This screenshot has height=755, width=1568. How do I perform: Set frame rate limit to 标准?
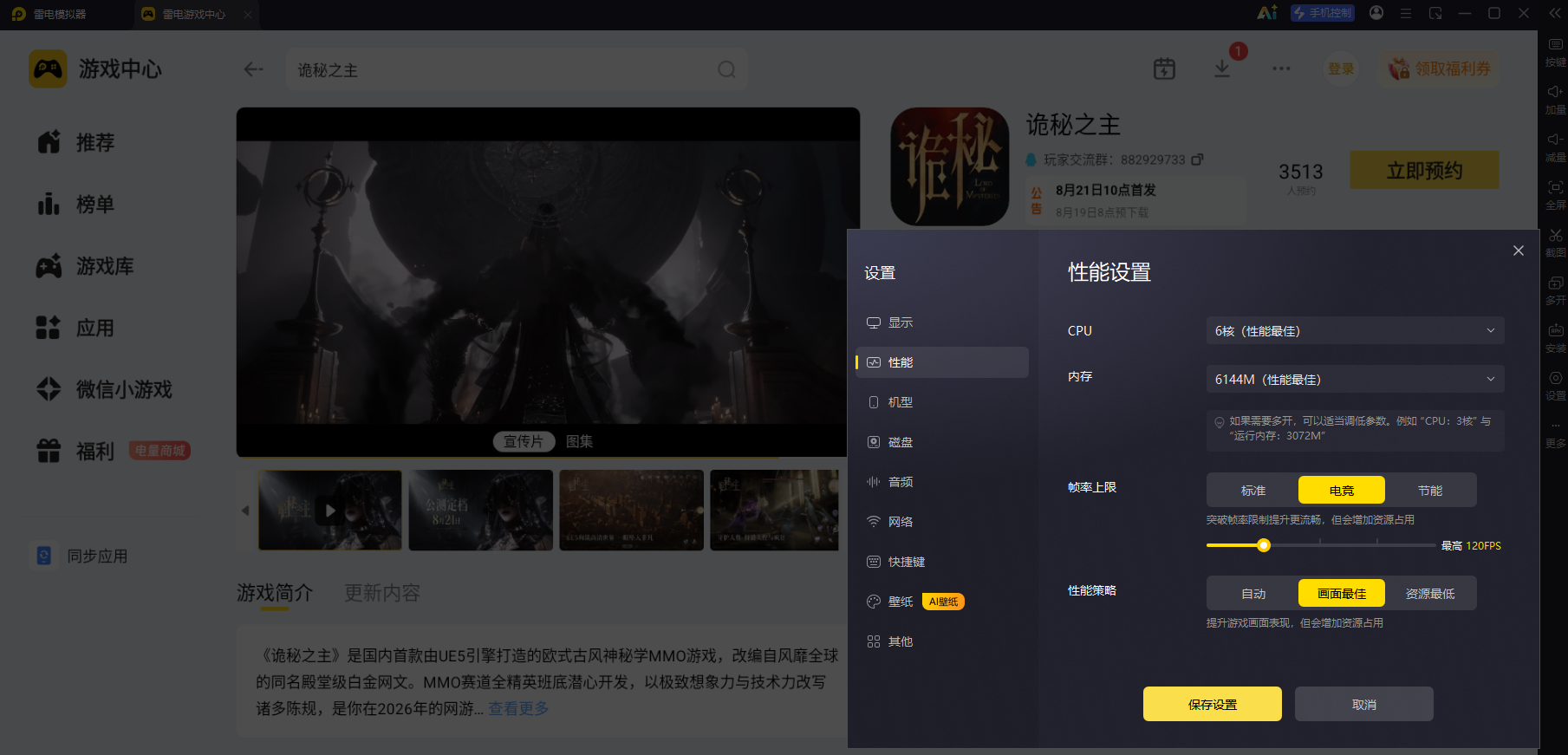(x=1253, y=490)
